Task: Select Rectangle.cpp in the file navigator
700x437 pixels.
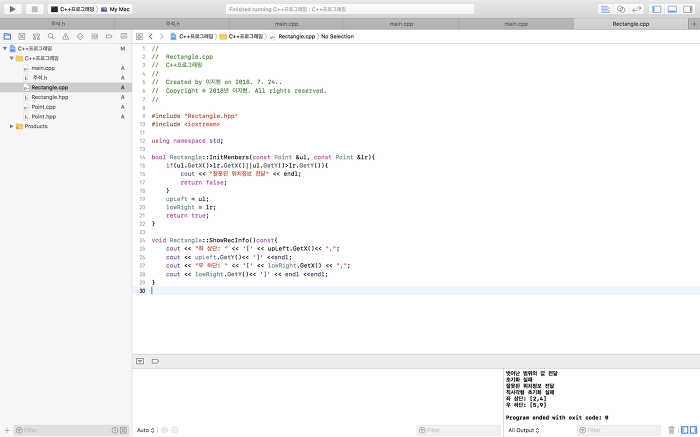Action: 66,87
